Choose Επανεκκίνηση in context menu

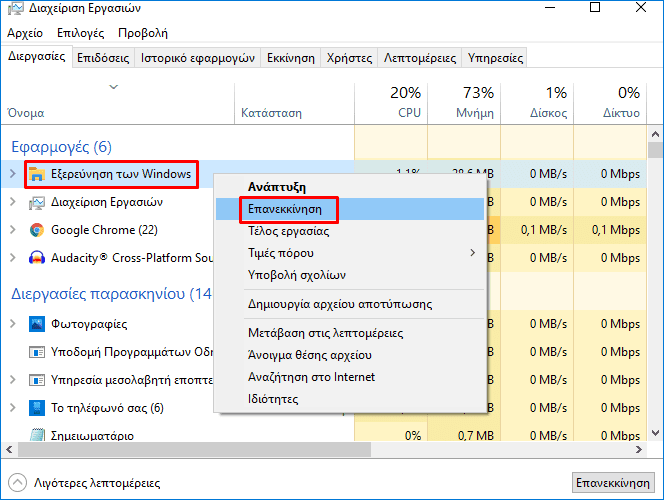(x=350, y=209)
